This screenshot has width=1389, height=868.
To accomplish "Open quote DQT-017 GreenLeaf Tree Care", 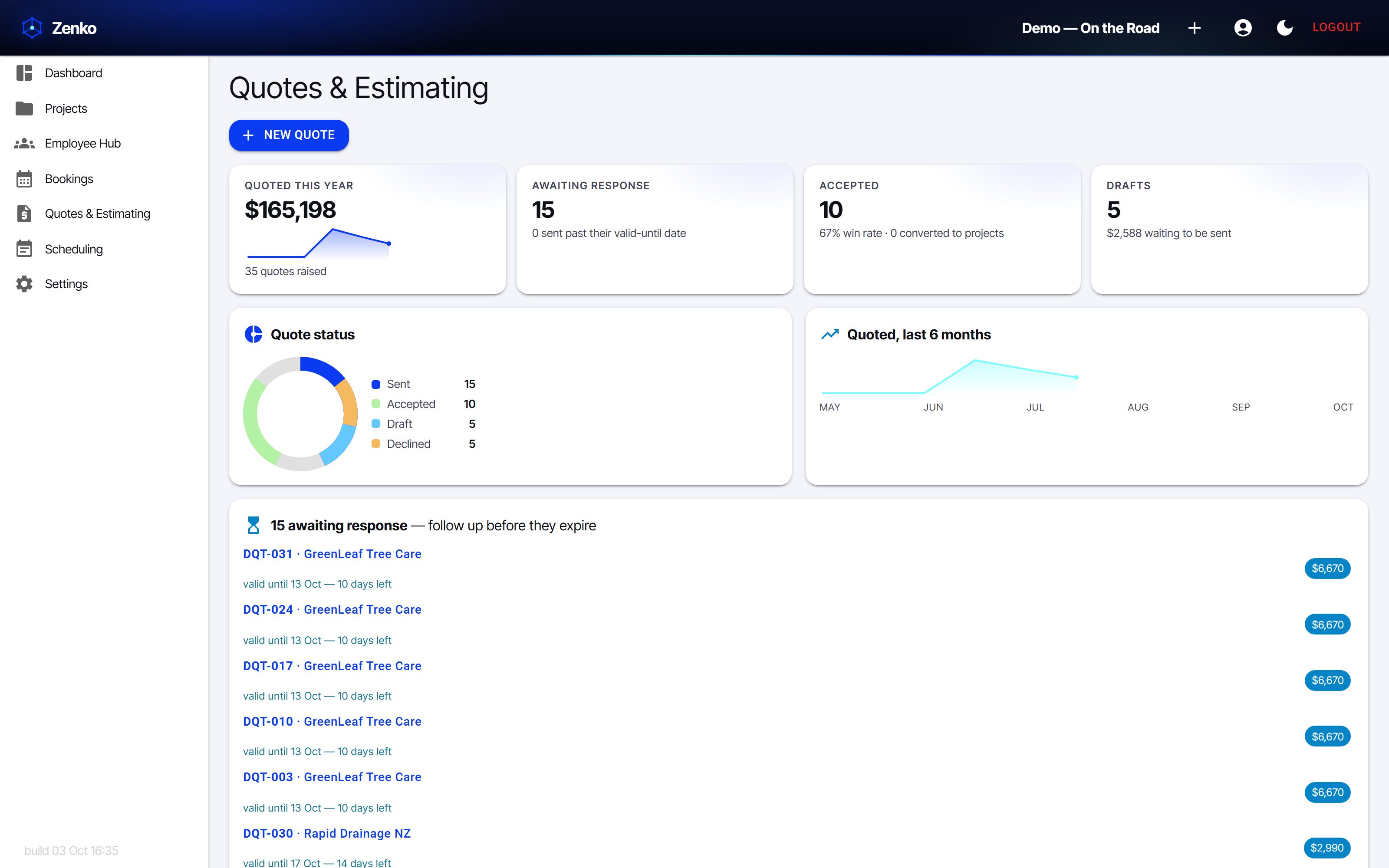I will pos(332,666).
